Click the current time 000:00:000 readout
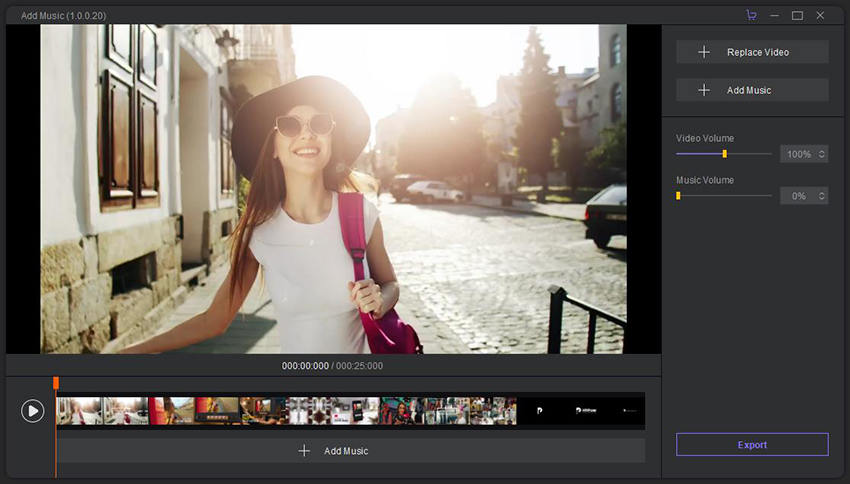Image resolution: width=850 pixels, height=484 pixels. 305,366
